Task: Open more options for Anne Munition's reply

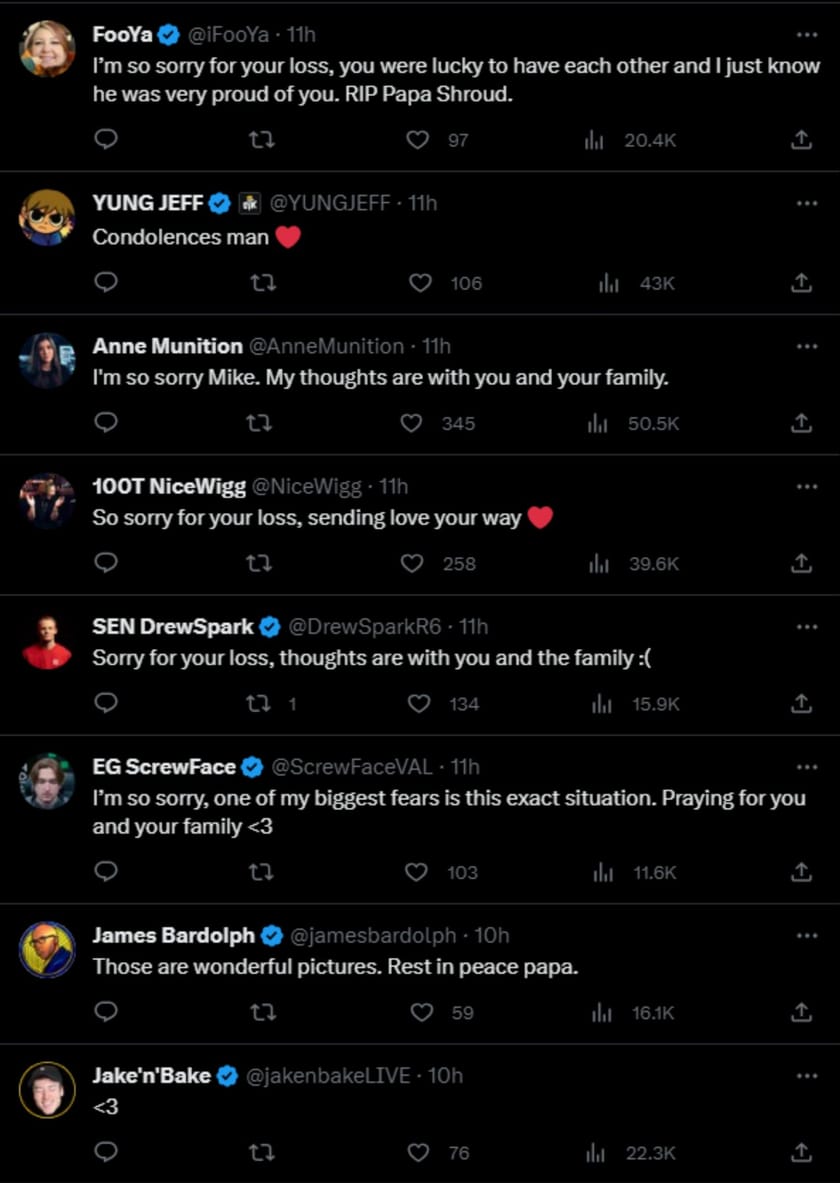Action: coord(806,345)
